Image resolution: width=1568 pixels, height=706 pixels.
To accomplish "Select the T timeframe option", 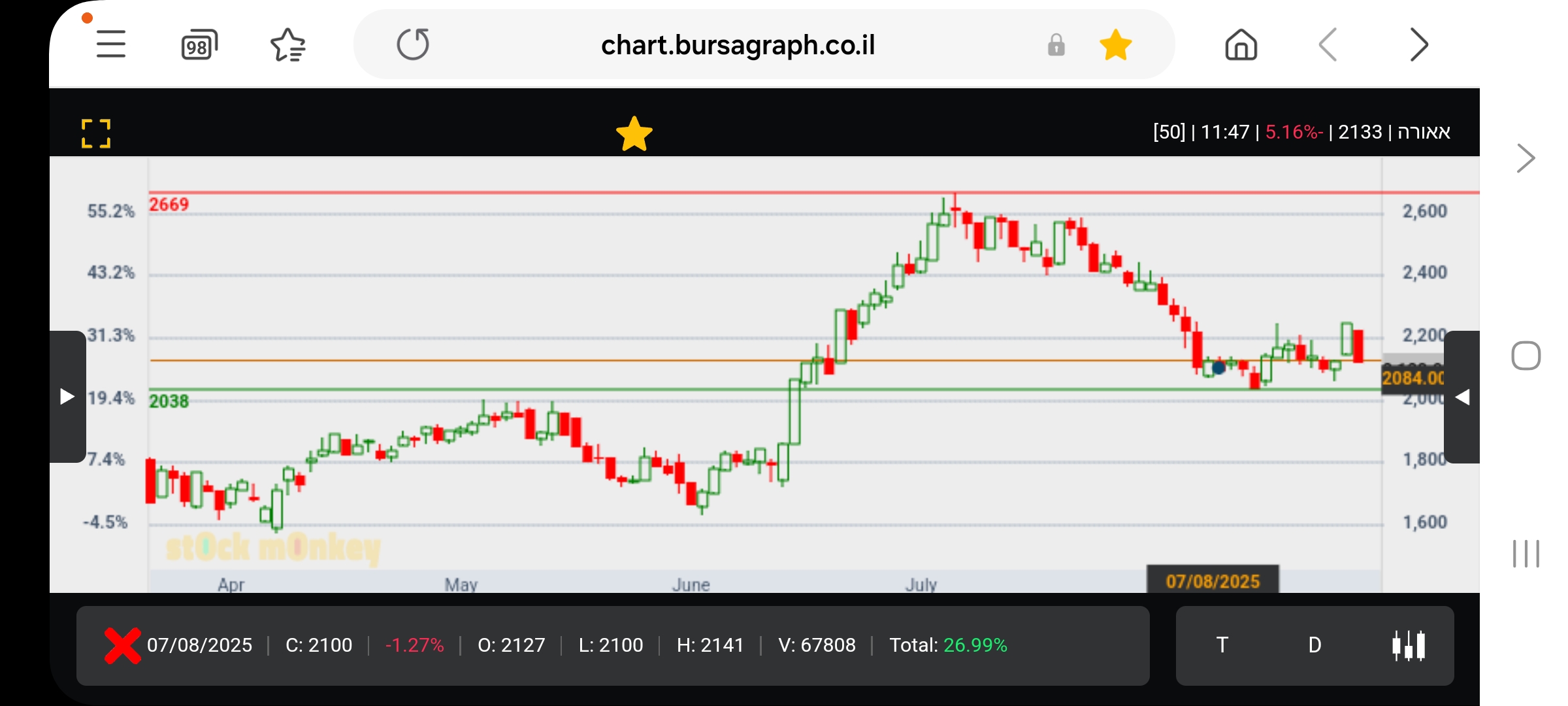I will point(1222,645).
